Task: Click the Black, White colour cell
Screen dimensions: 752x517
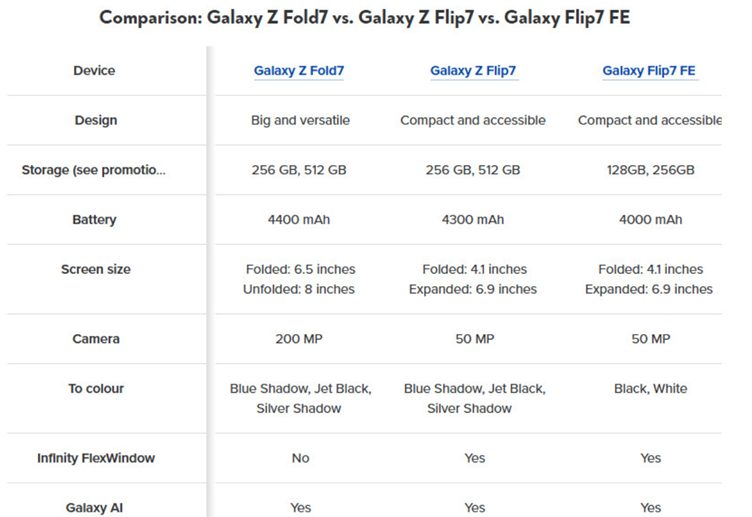Action: tap(649, 388)
